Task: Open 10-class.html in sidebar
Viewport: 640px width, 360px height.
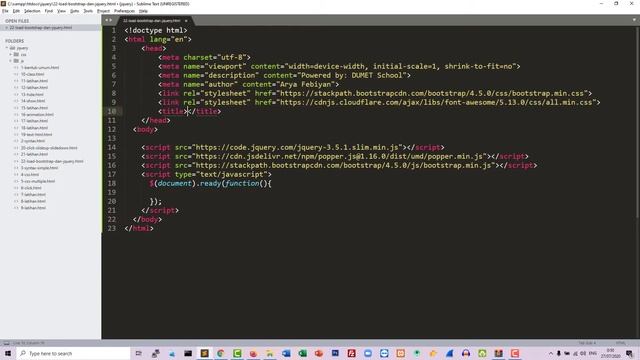Action: click(33, 74)
